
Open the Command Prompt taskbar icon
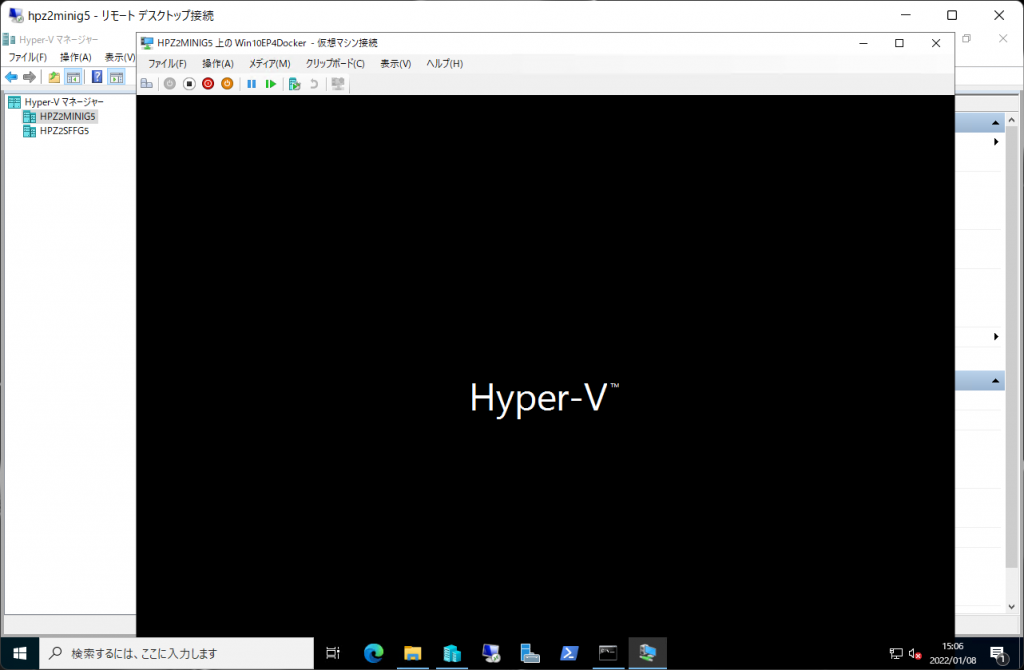608,653
